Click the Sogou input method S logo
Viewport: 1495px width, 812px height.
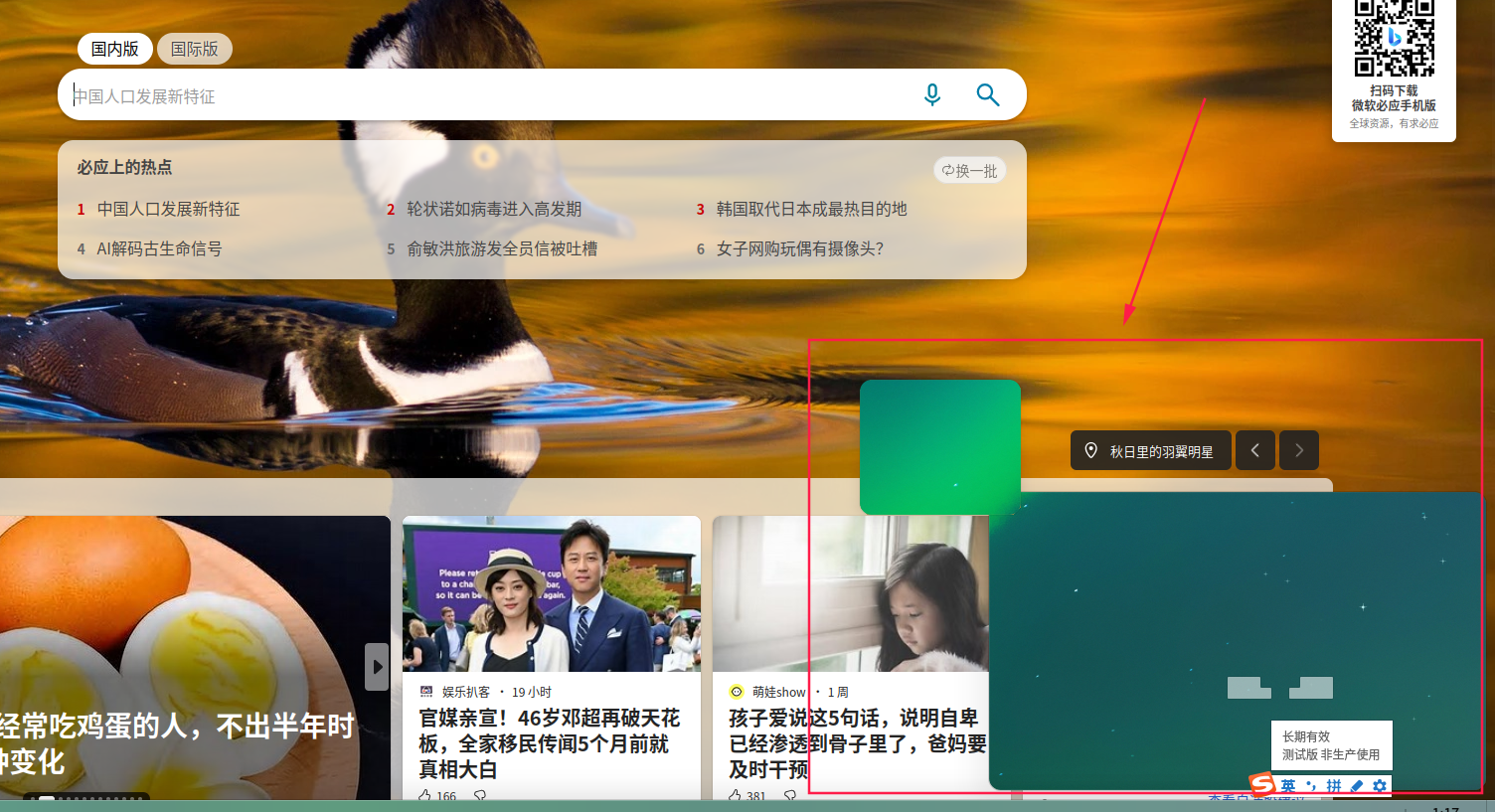pos(1262,784)
